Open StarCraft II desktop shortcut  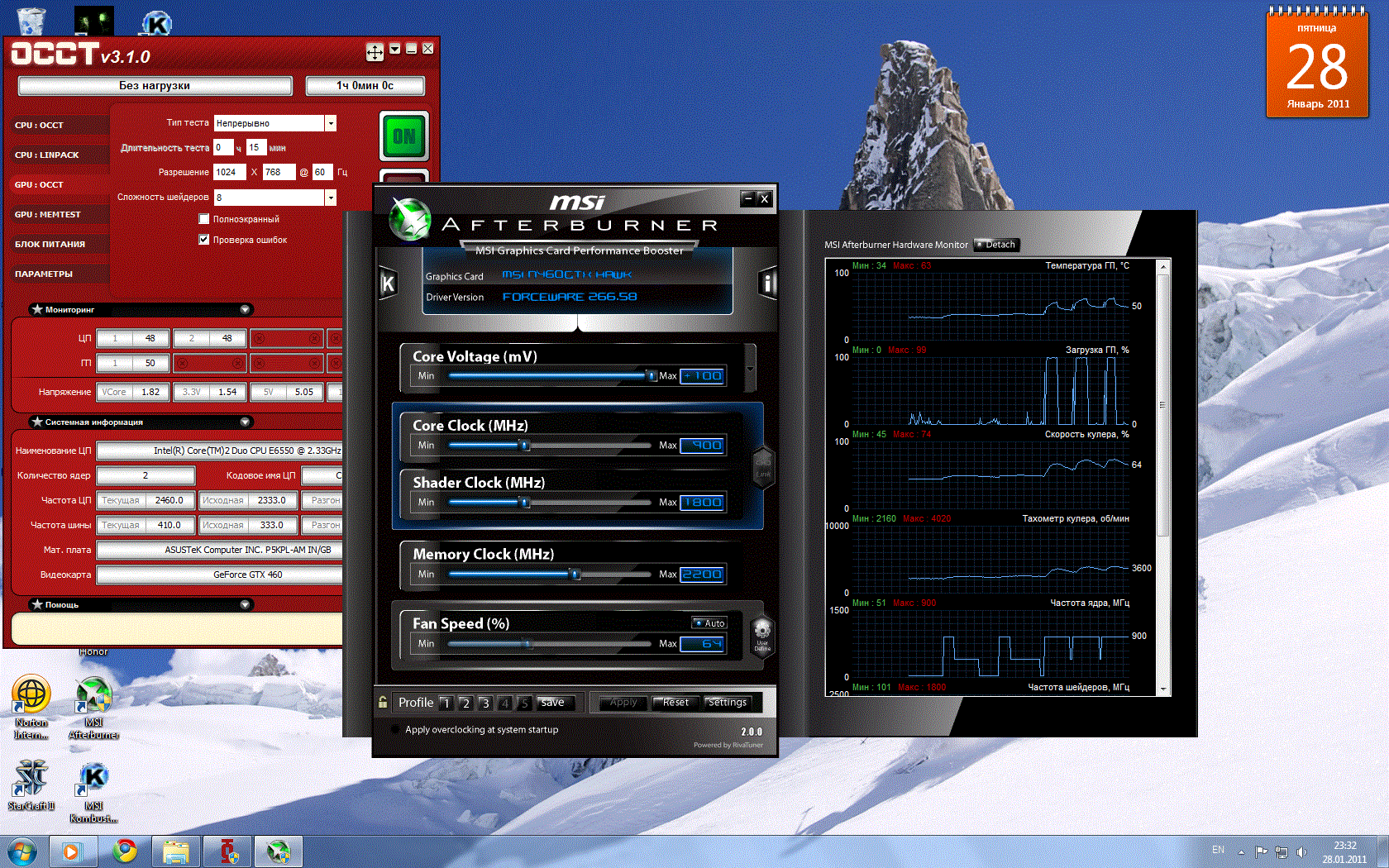tap(31, 785)
